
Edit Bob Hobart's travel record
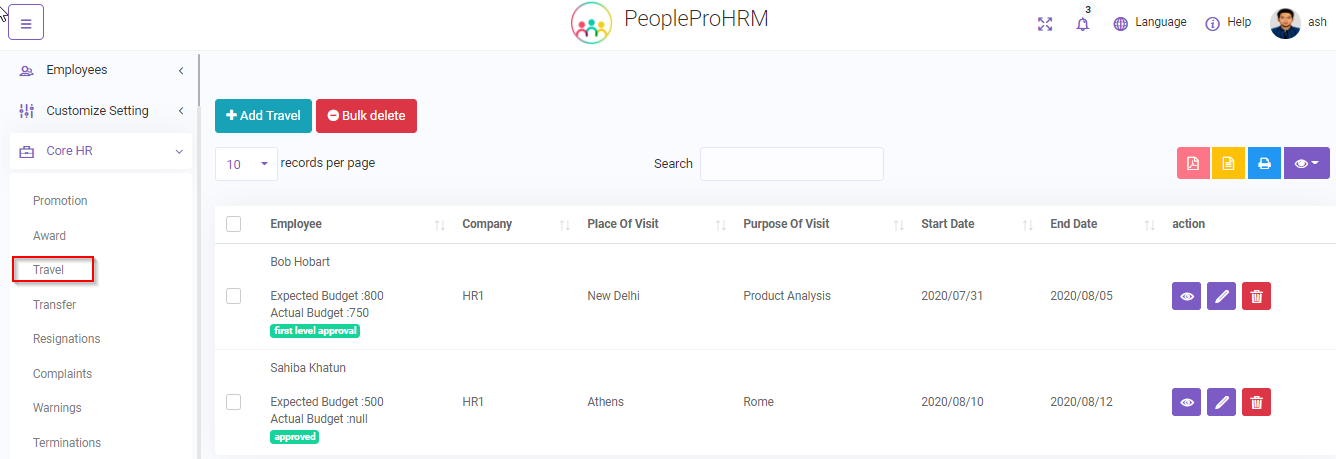click(x=1221, y=296)
